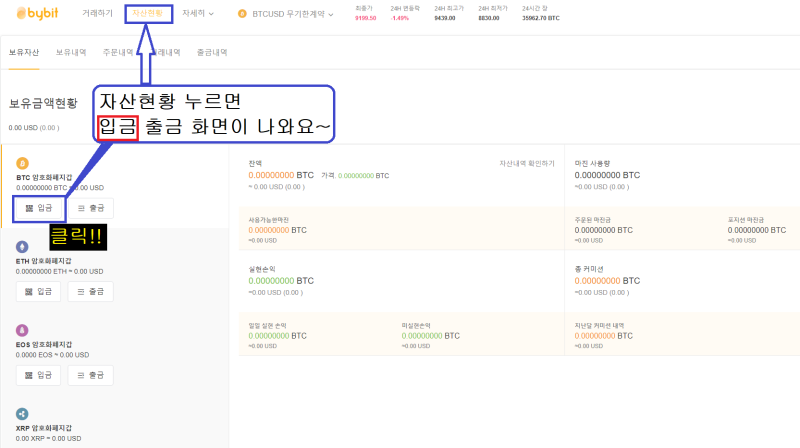Select the ETH 암호화폐지갑 wallet label
Screen dimensions: 800x448
pyautogui.click(x=43, y=261)
